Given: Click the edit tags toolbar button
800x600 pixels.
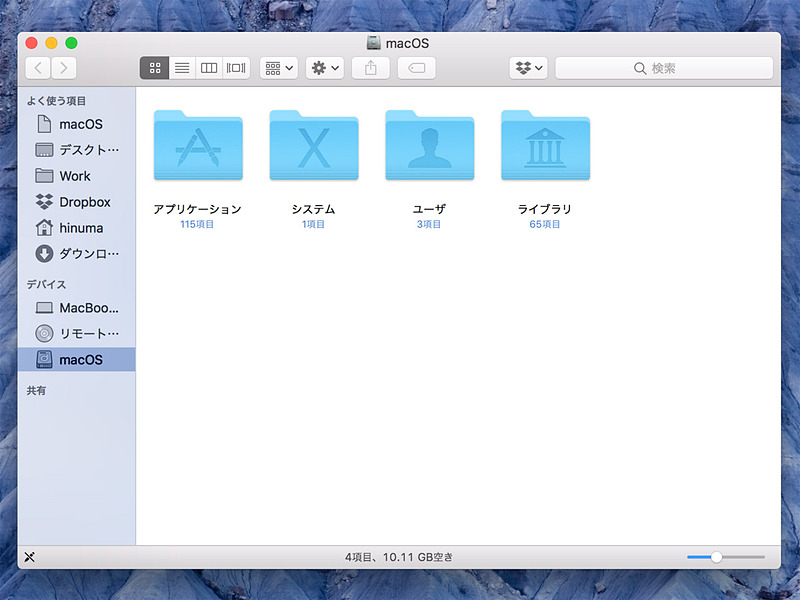Looking at the screenshot, I should point(416,68).
